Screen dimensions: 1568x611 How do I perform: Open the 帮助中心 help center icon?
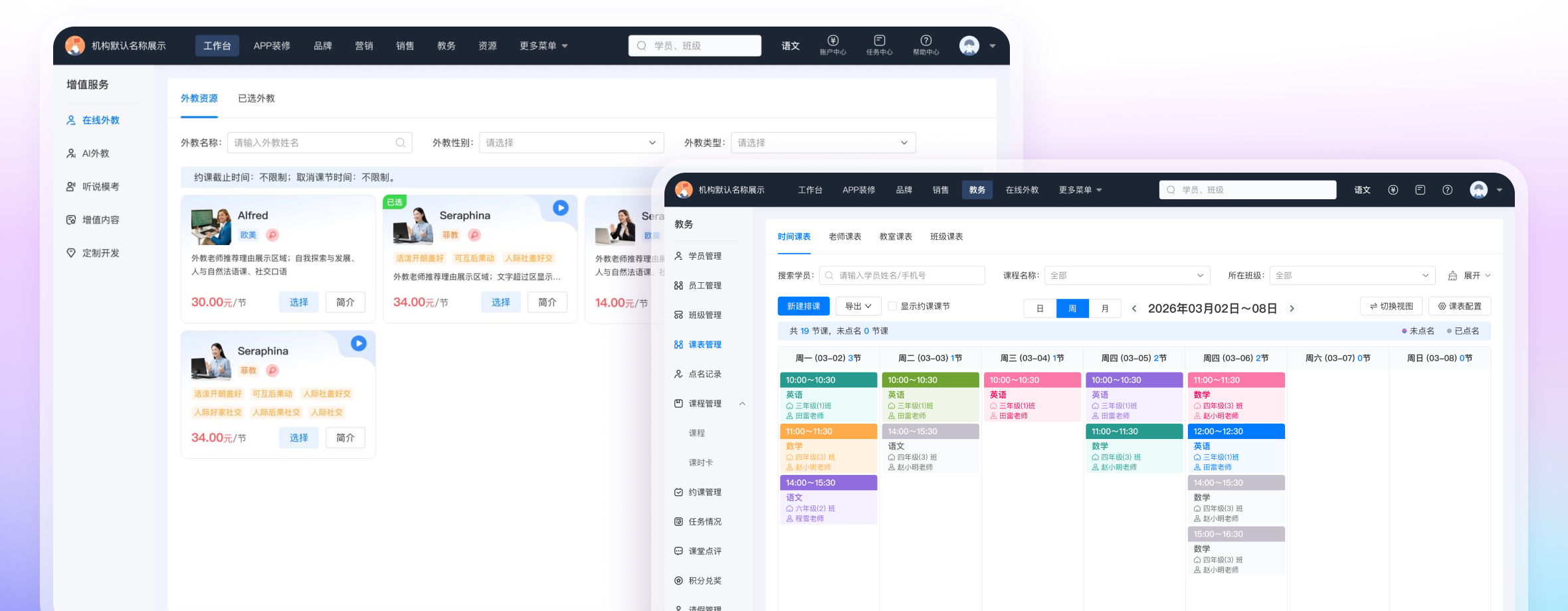[x=926, y=42]
